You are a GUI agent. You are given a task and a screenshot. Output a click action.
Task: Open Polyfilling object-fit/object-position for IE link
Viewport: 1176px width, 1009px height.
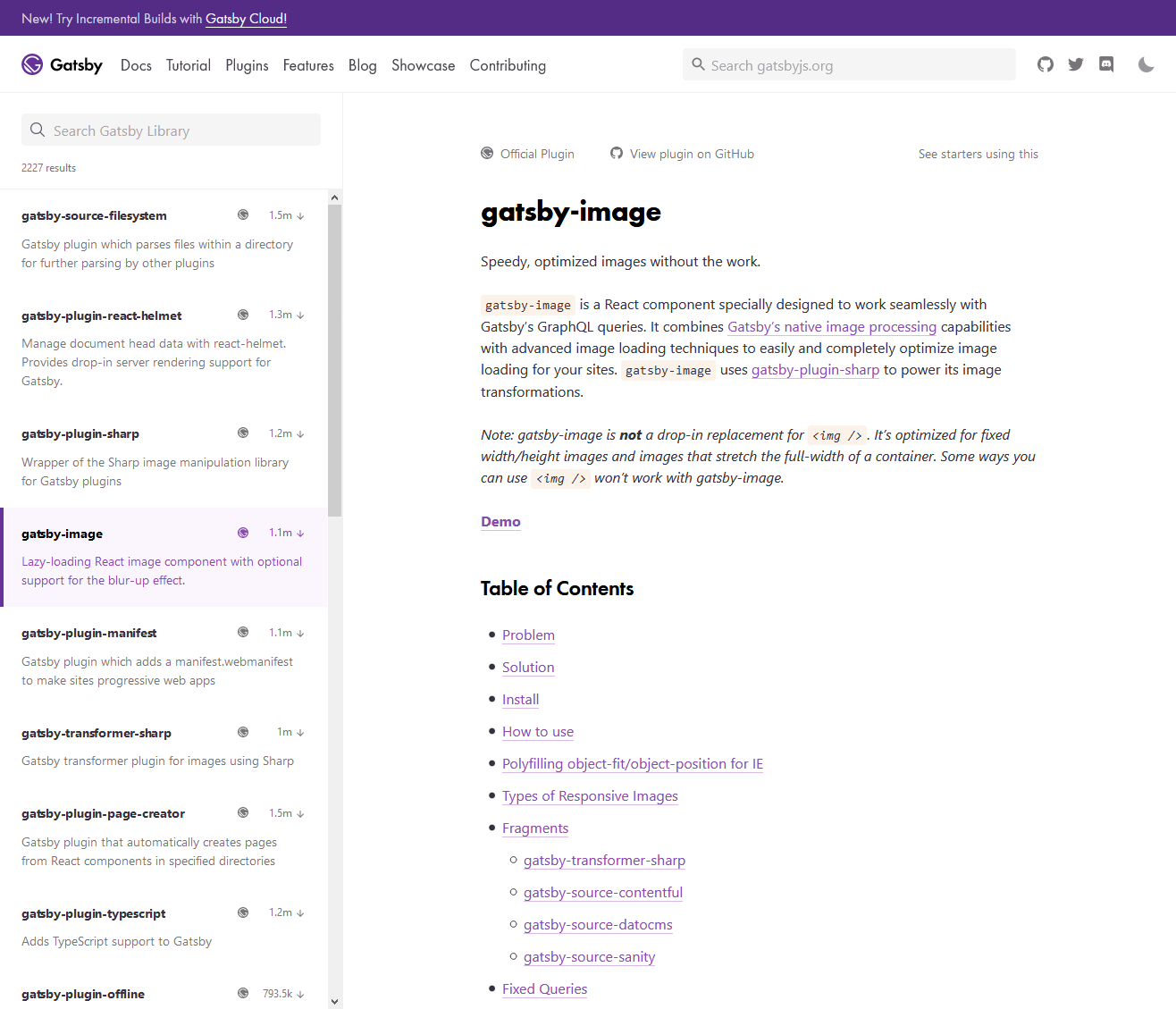click(633, 764)
